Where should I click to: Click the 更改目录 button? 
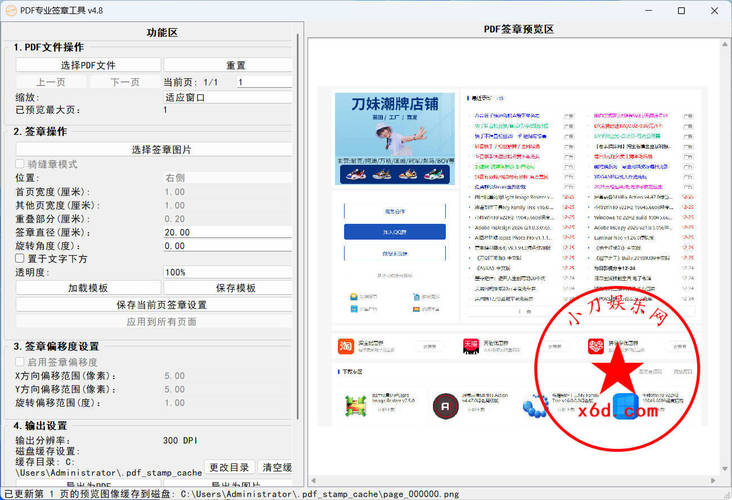(229, 467)
